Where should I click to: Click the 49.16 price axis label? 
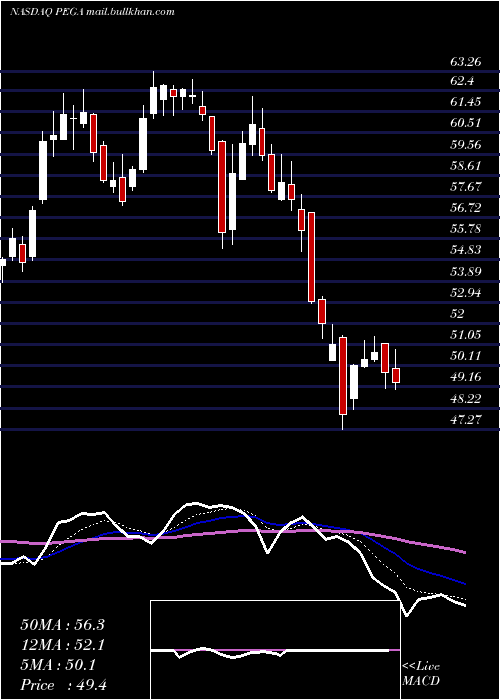(x=466, y=377)
